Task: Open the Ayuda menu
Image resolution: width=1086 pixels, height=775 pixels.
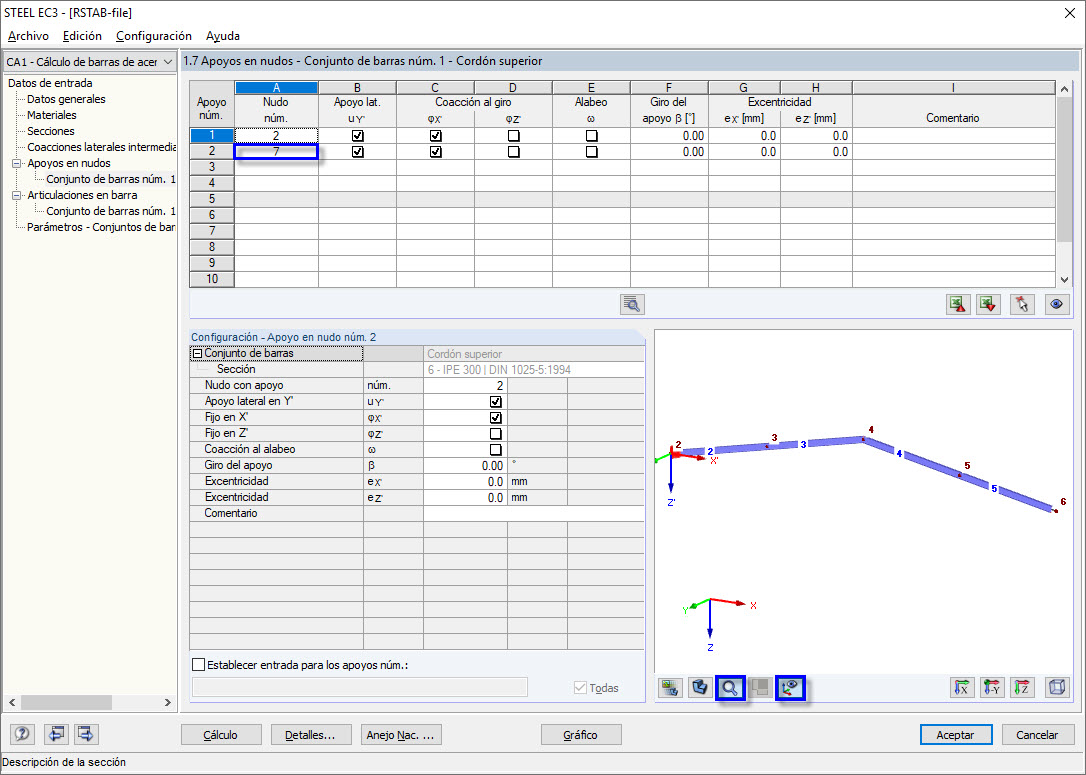Action: pos(223,36)
